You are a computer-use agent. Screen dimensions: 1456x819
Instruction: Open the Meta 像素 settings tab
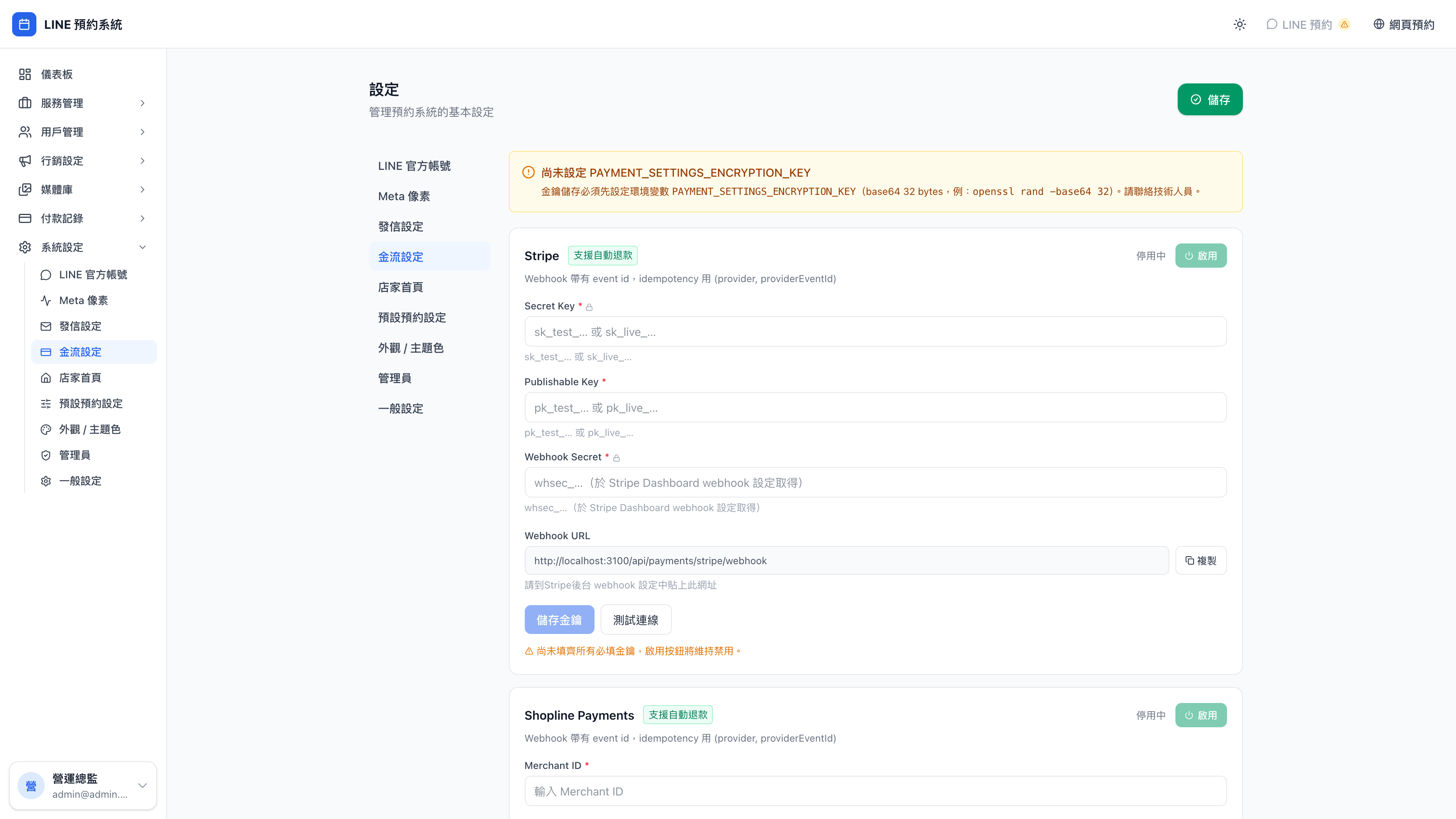click(430, 196)
